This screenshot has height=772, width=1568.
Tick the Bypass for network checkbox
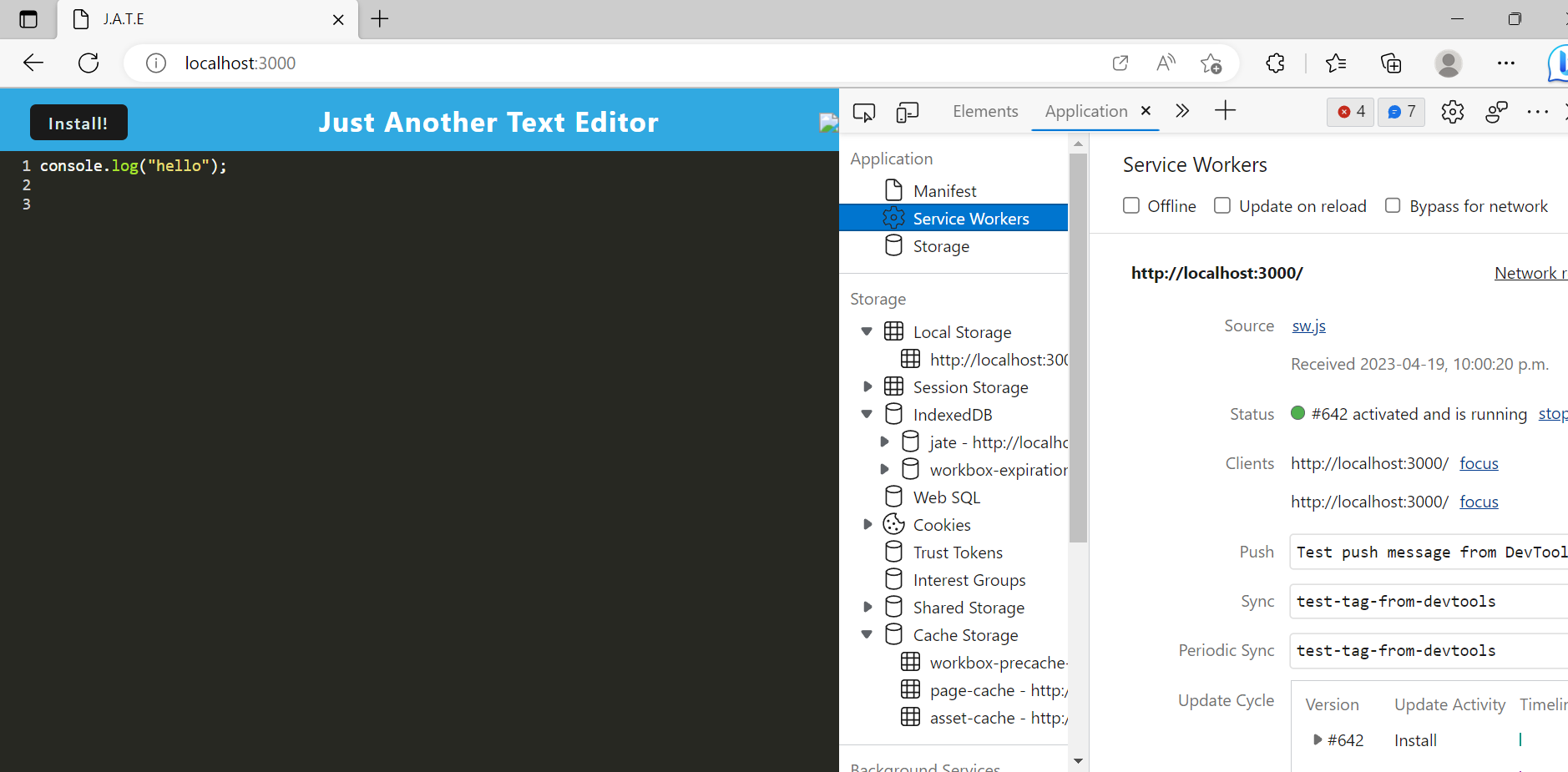click(1393, 205)
